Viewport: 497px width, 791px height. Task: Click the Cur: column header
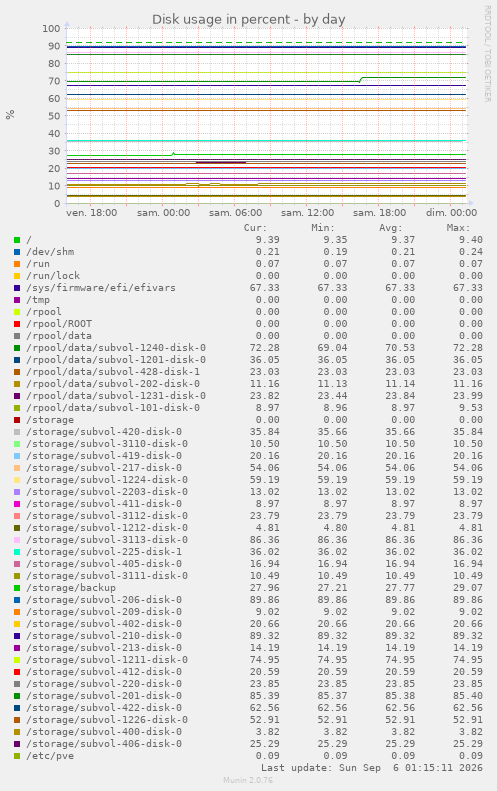pos(255,228)
